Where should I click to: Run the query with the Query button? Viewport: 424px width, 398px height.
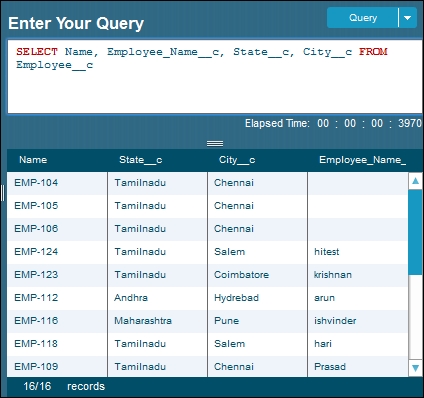tap(363, 18)
